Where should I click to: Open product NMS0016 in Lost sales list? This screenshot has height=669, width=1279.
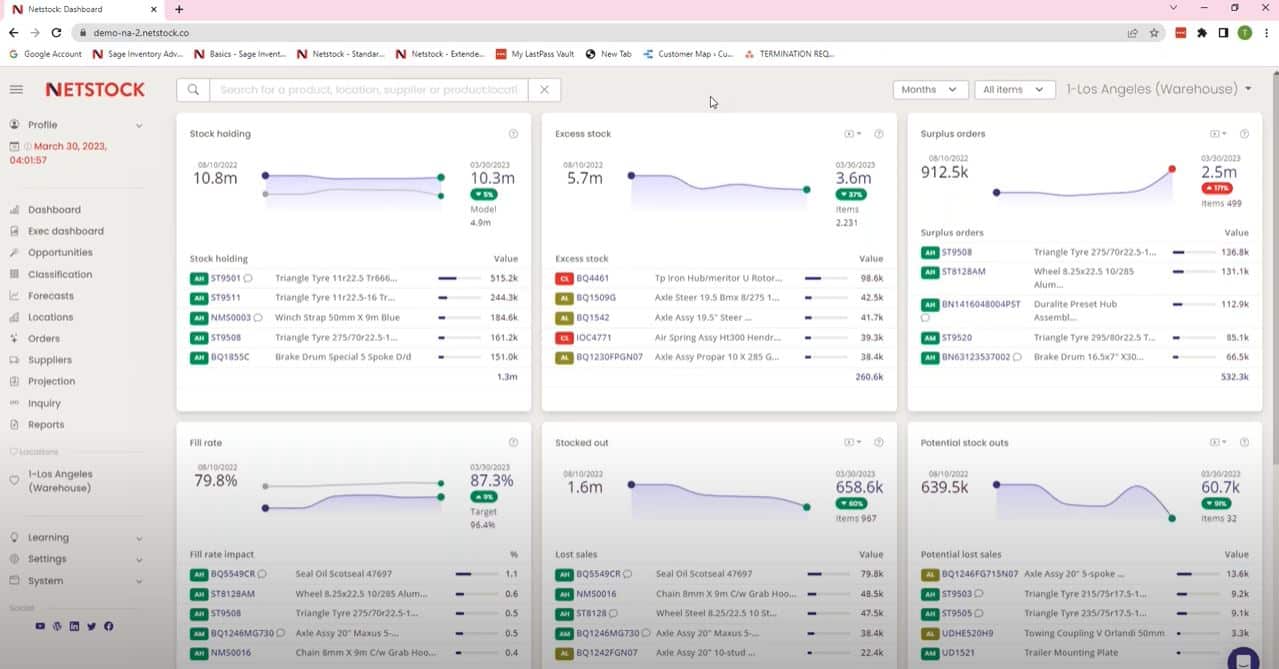point(596,594)
